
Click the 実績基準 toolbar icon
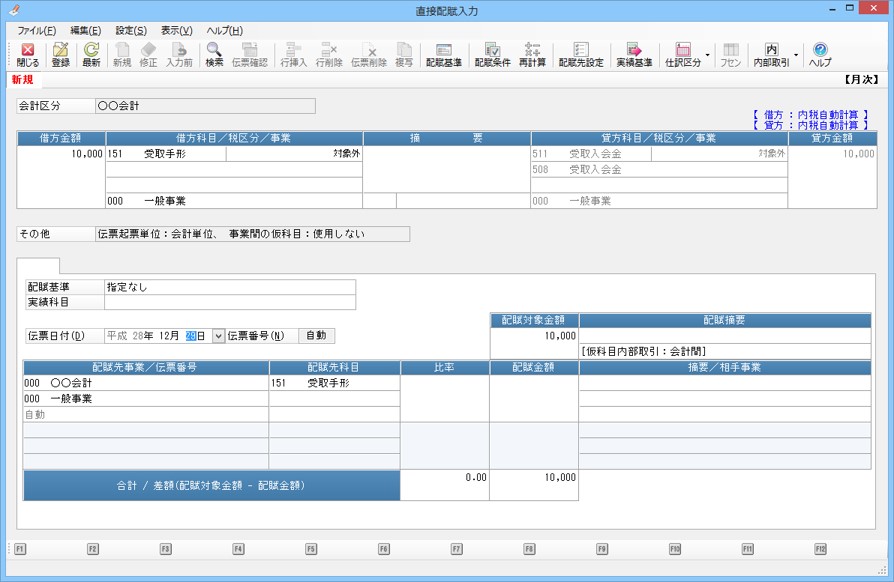633,54
